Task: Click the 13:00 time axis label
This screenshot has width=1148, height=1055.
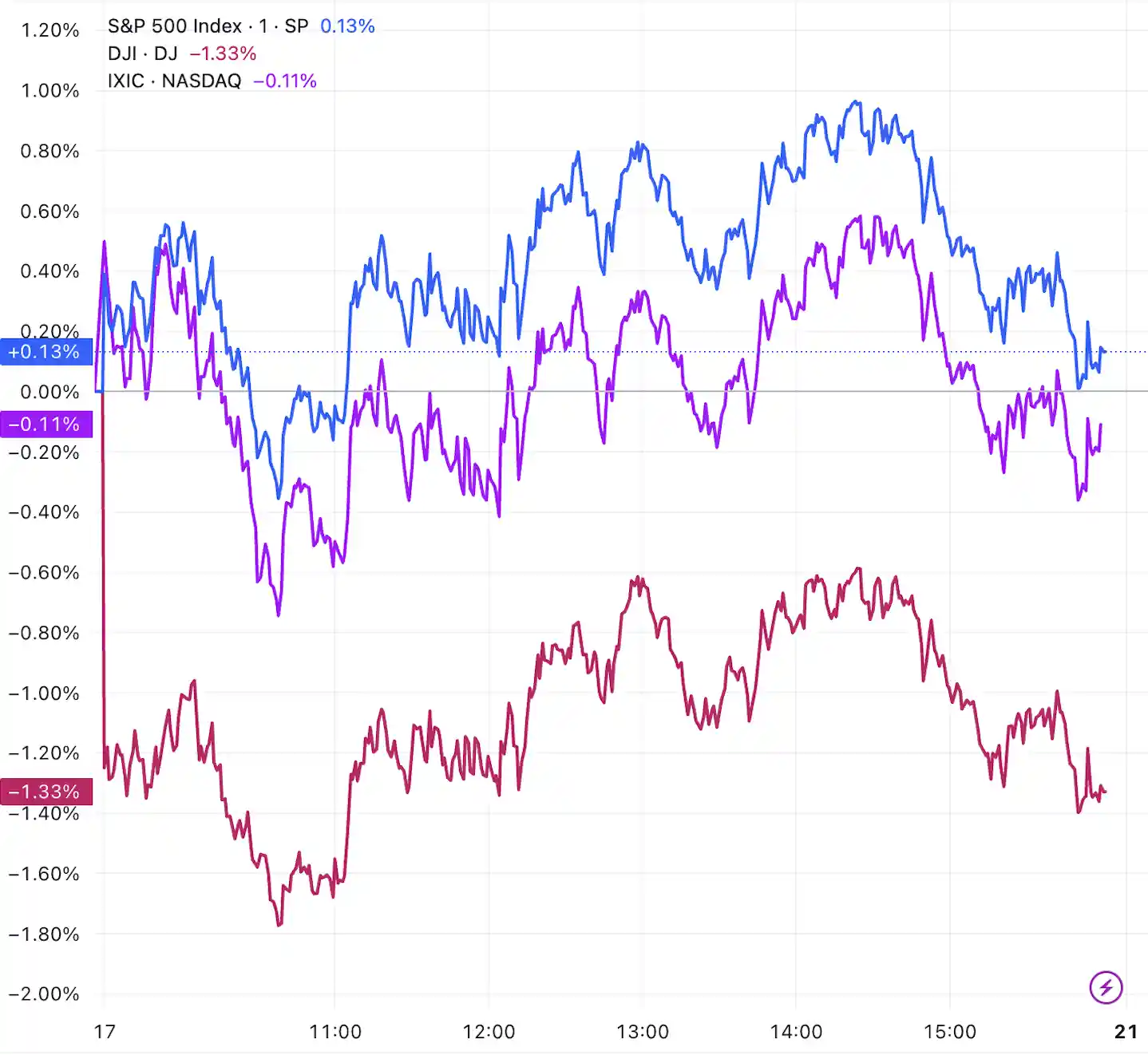Action: (642, 1032)
